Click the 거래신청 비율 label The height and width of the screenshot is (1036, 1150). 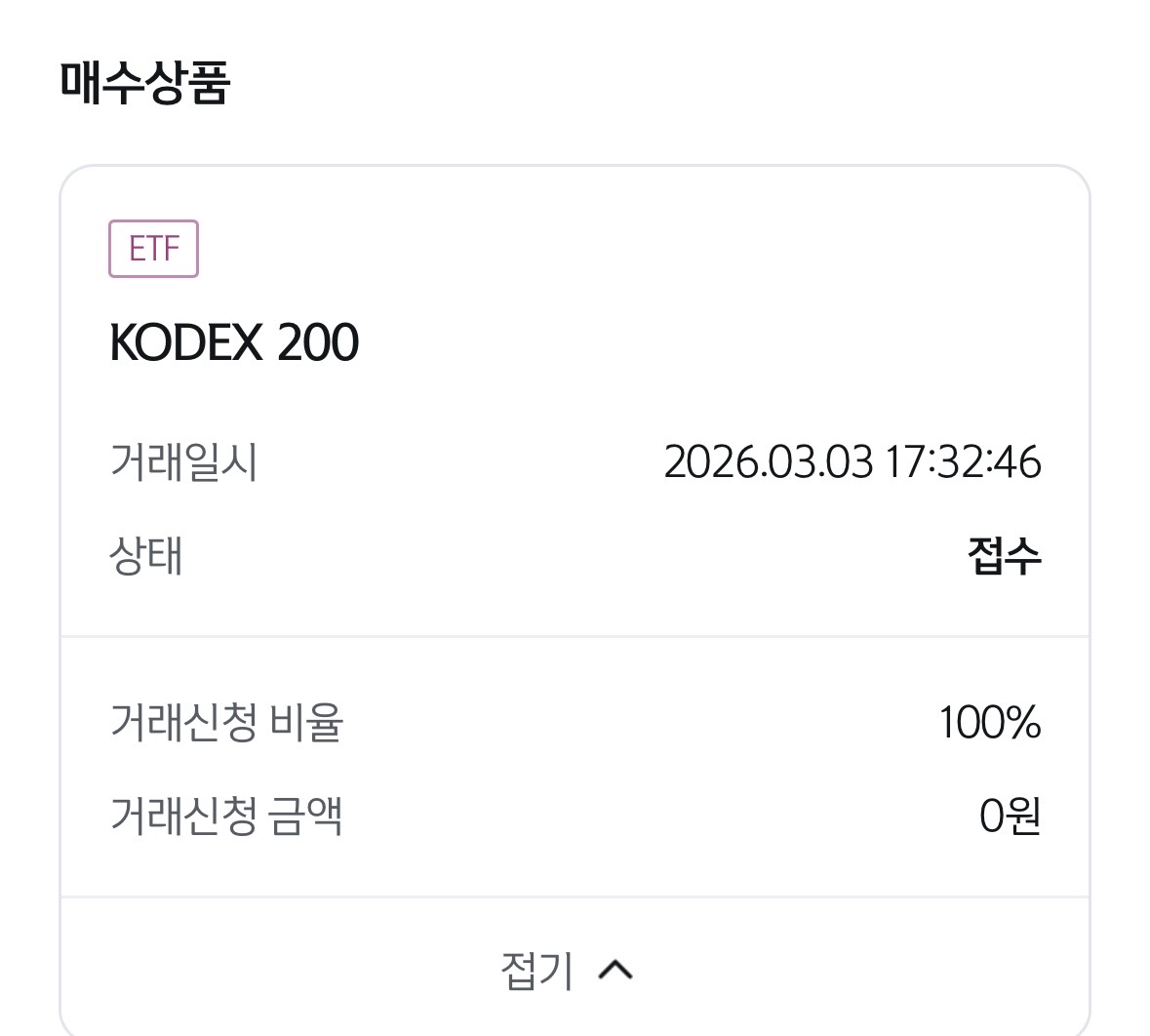point(226,723)
